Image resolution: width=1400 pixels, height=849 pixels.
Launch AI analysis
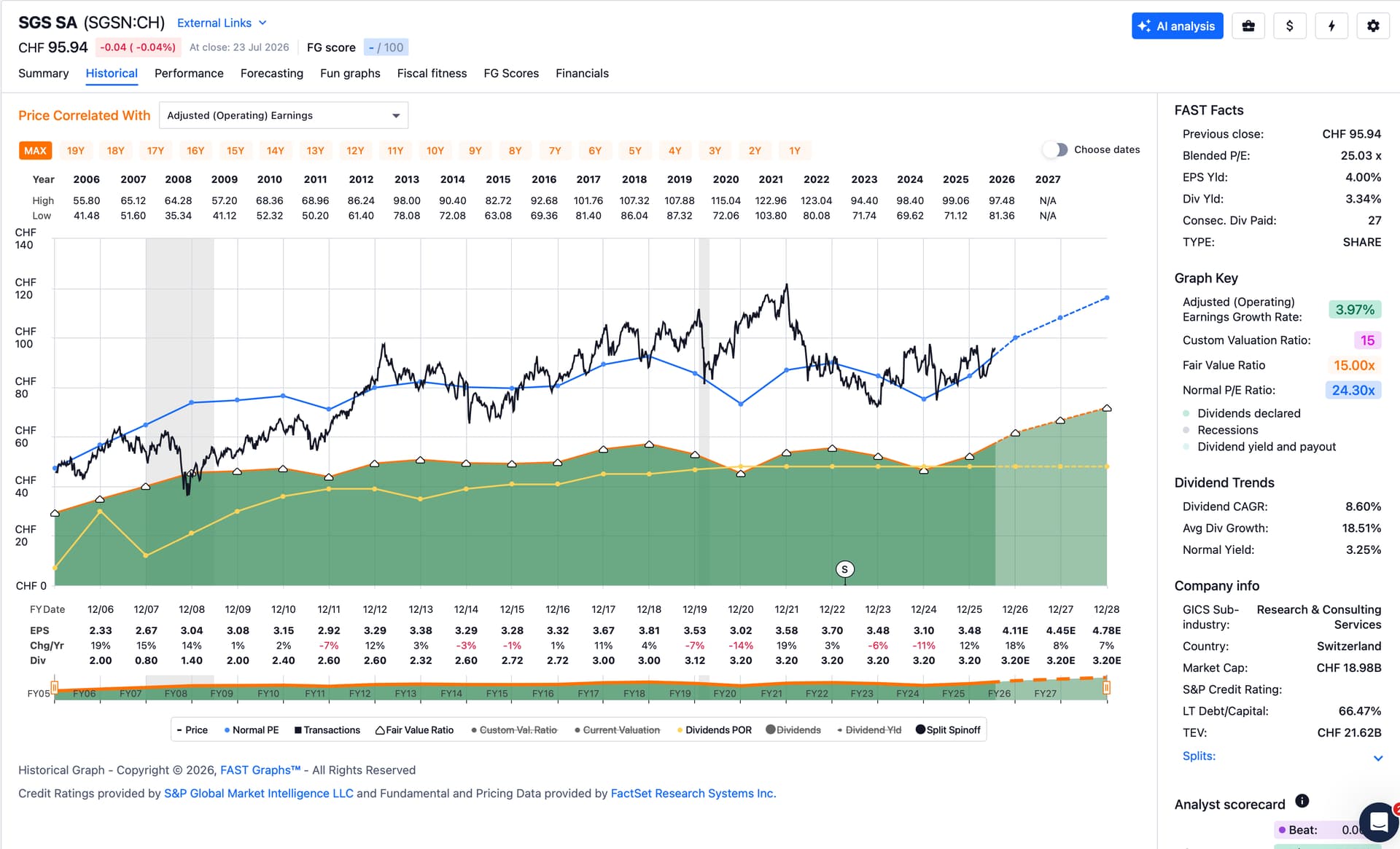[x=1177, y=26]
